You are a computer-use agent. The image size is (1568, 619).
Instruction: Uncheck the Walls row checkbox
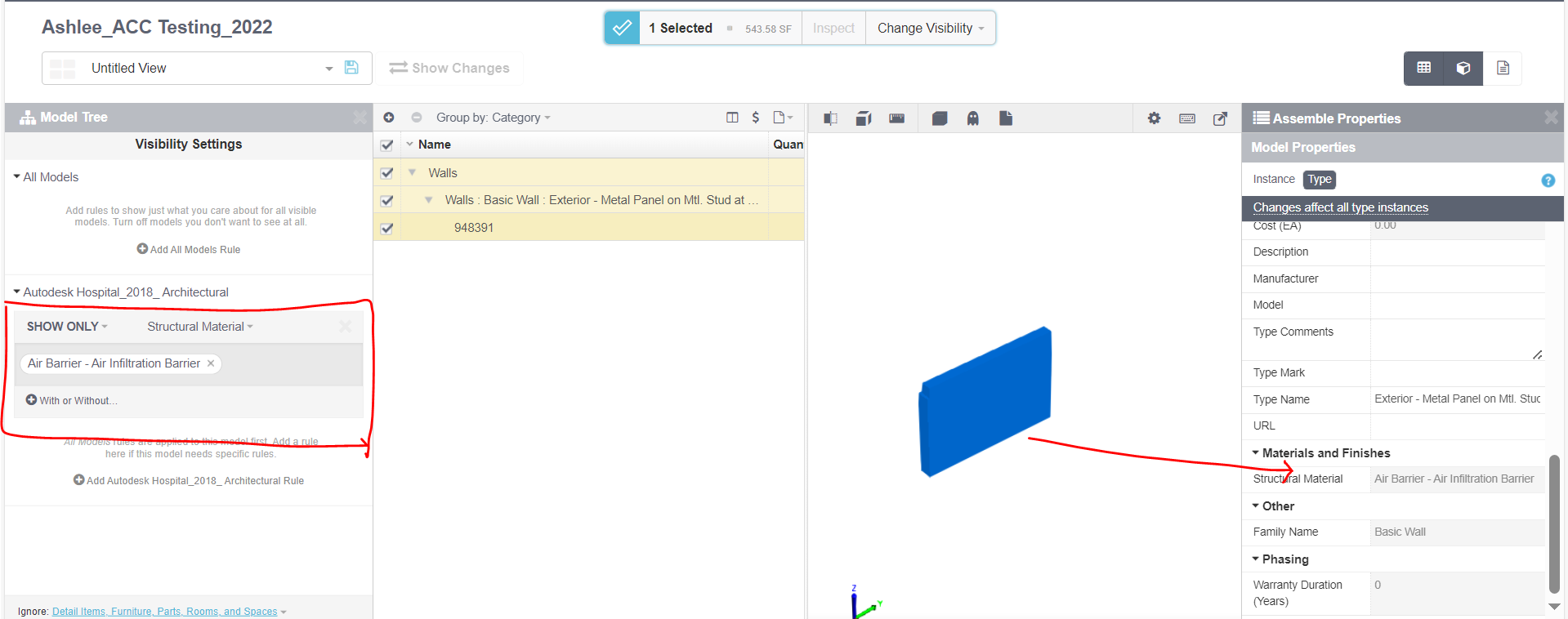(x=387, y=173)
